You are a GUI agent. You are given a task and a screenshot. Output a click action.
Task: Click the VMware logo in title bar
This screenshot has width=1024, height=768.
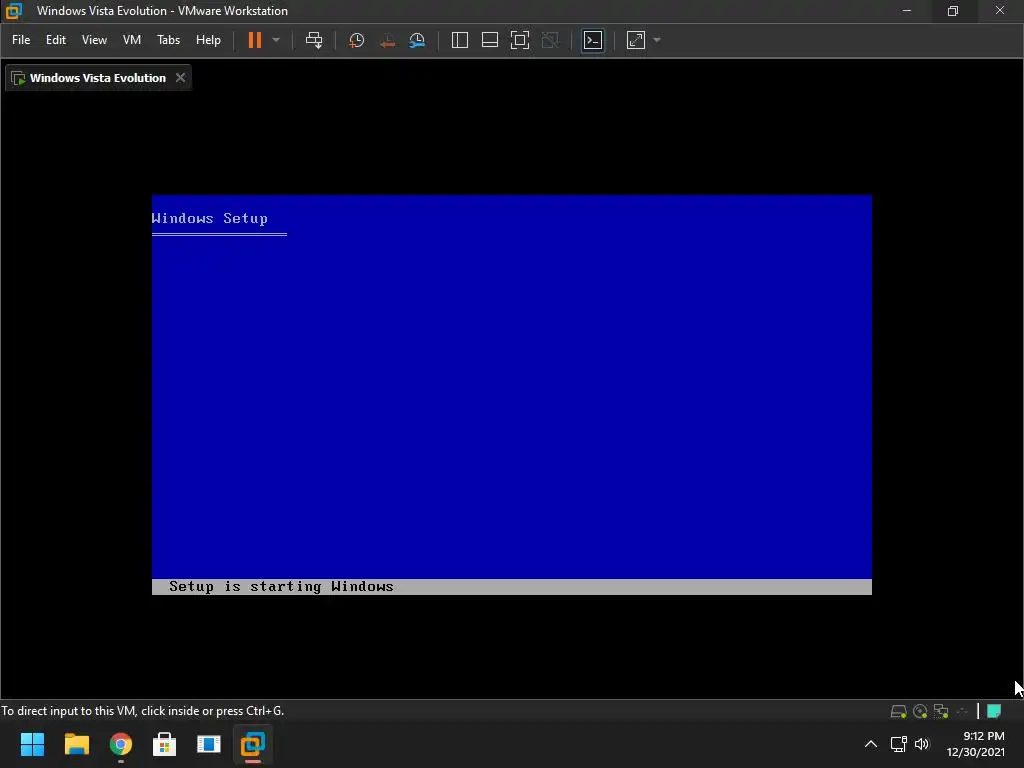pos(14,10)
